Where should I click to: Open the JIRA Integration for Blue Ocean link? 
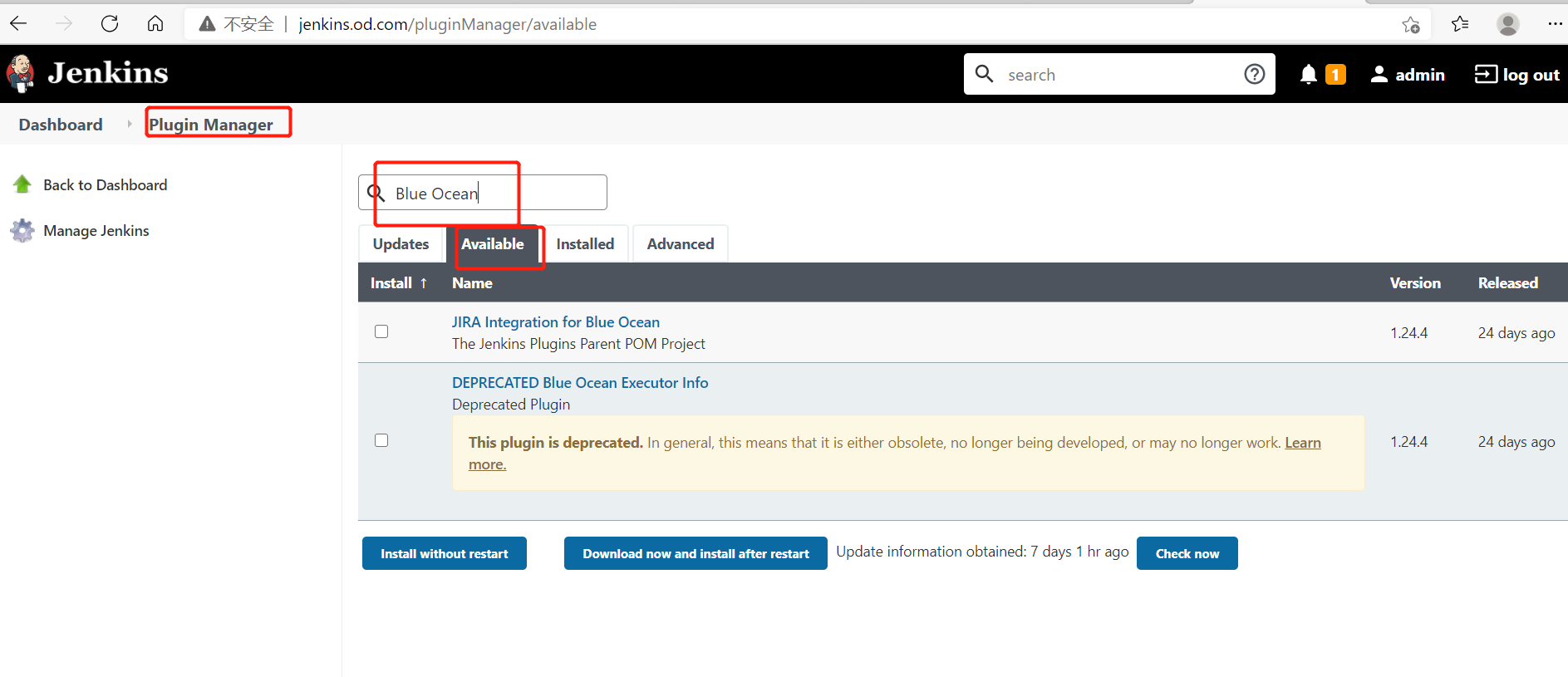click(x=555, y=322)
